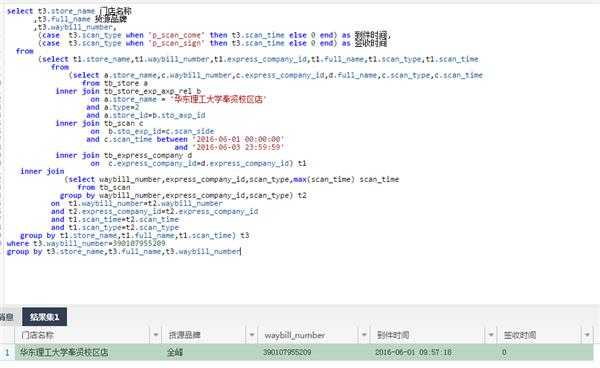Viewport: 600px width, 368px height.
Task: Switch to the 结果集1 tab
Action: [x=44, y=317]
